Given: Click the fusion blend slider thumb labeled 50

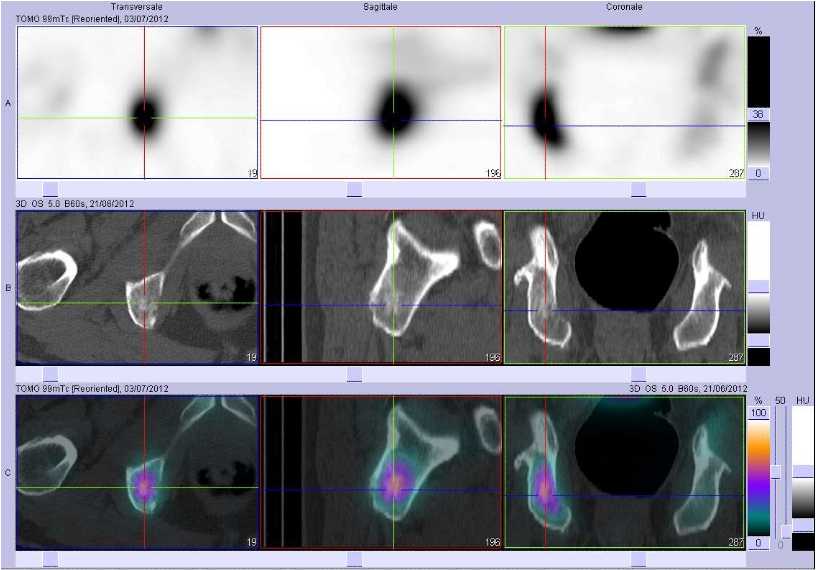Looking at the screenshot, I should (x=776, y=472).
